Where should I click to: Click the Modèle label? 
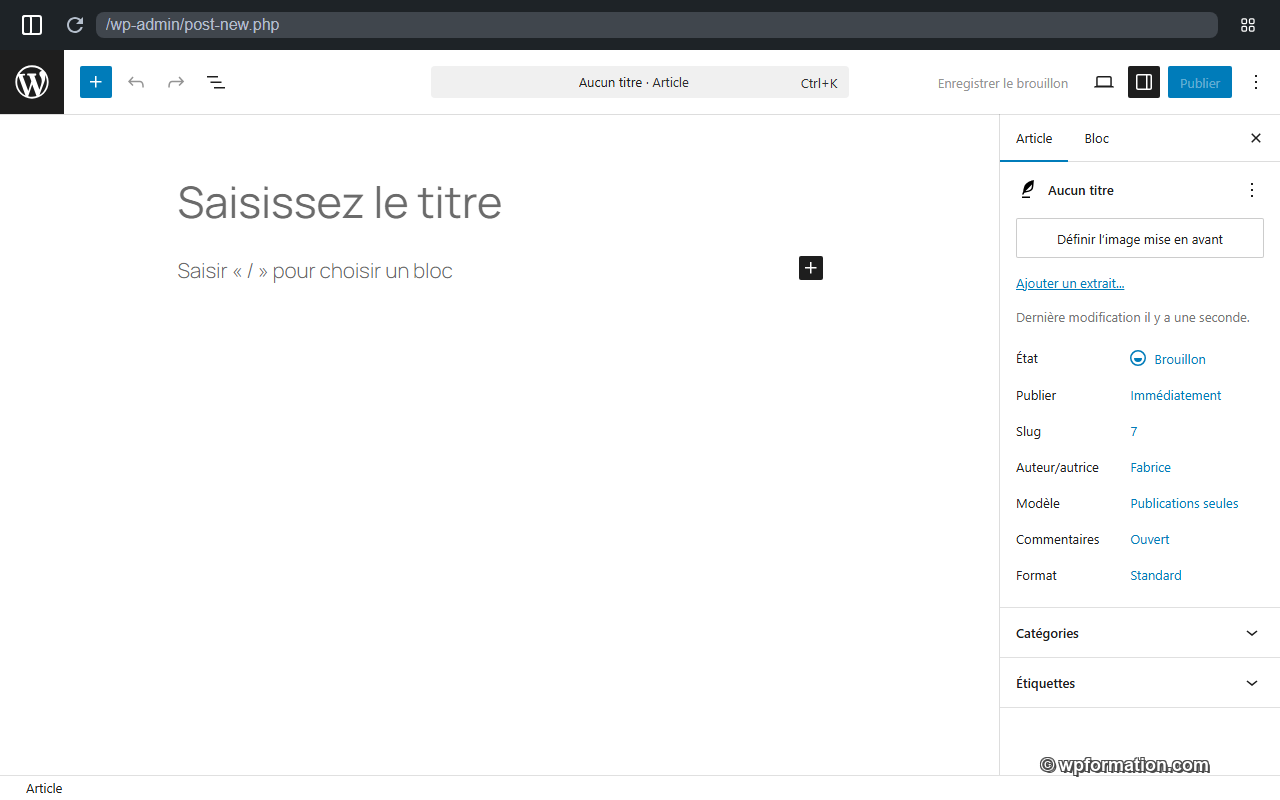(1038, 503)
